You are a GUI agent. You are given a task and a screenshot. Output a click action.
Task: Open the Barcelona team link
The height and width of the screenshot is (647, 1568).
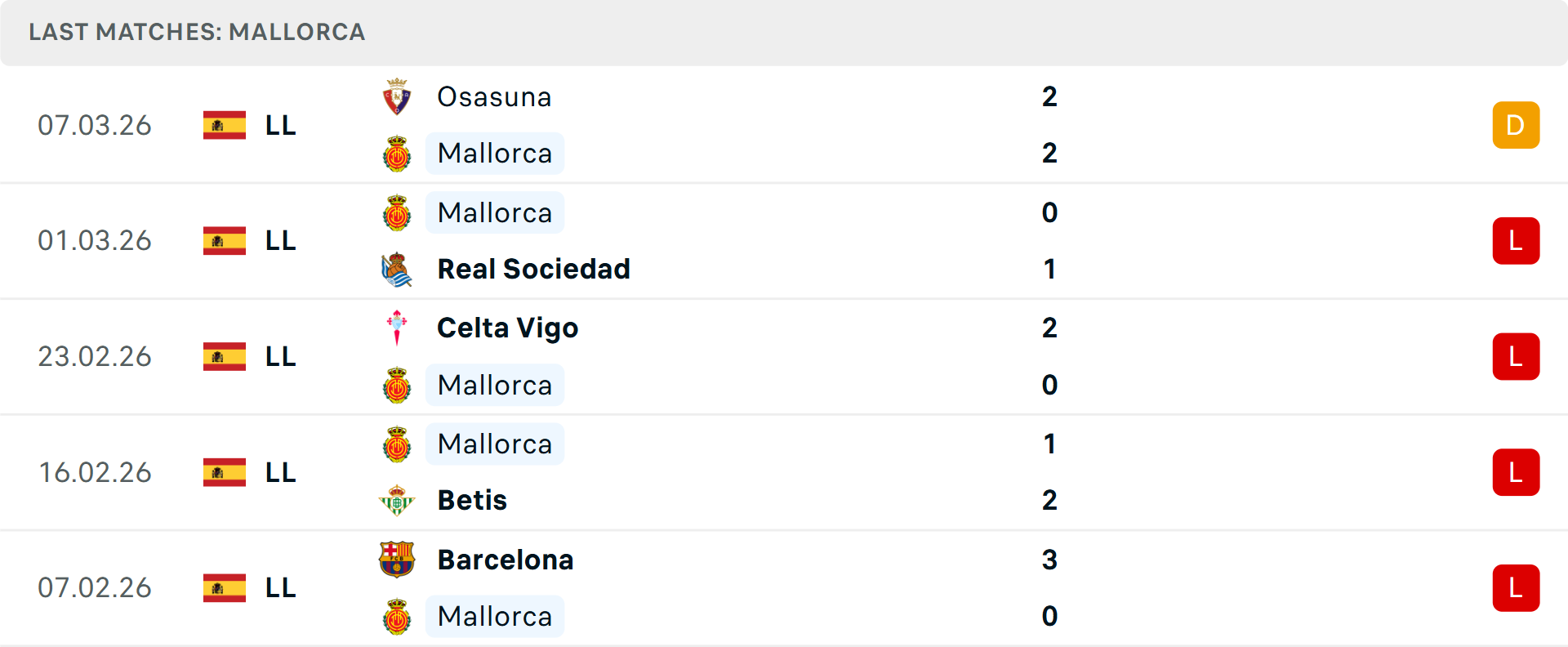[x=505, y=560]
